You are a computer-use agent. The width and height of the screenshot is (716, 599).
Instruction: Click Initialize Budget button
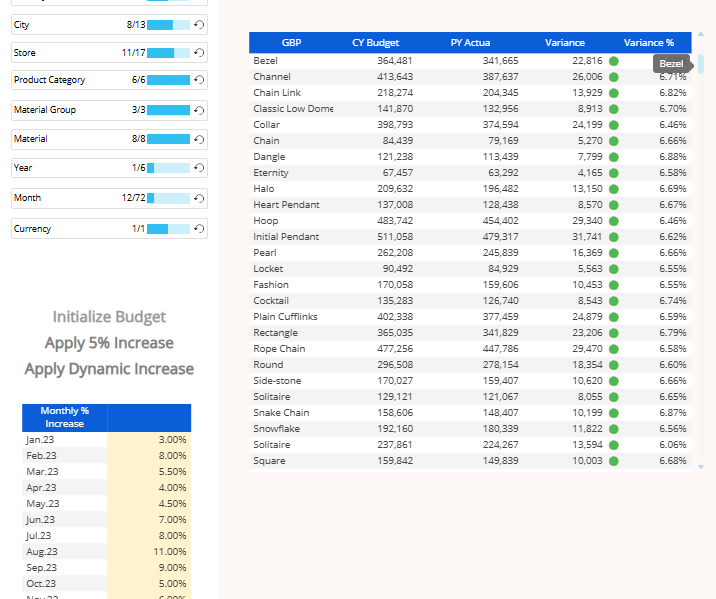point(109,316)
